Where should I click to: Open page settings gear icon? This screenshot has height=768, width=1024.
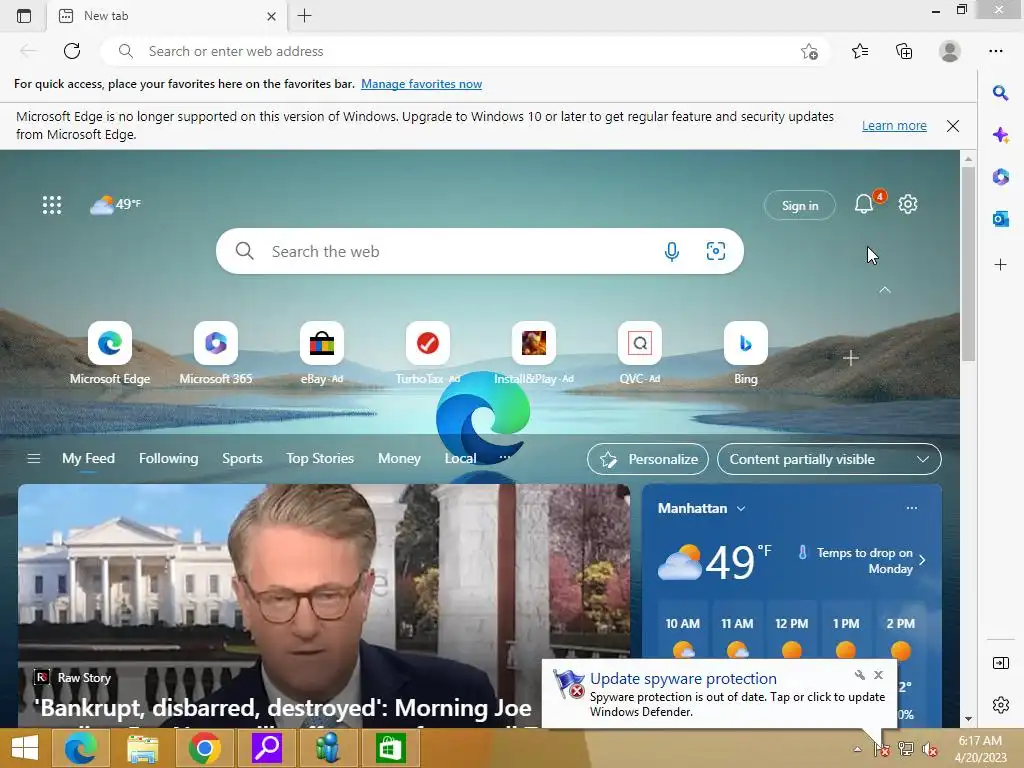coord(908,204)
